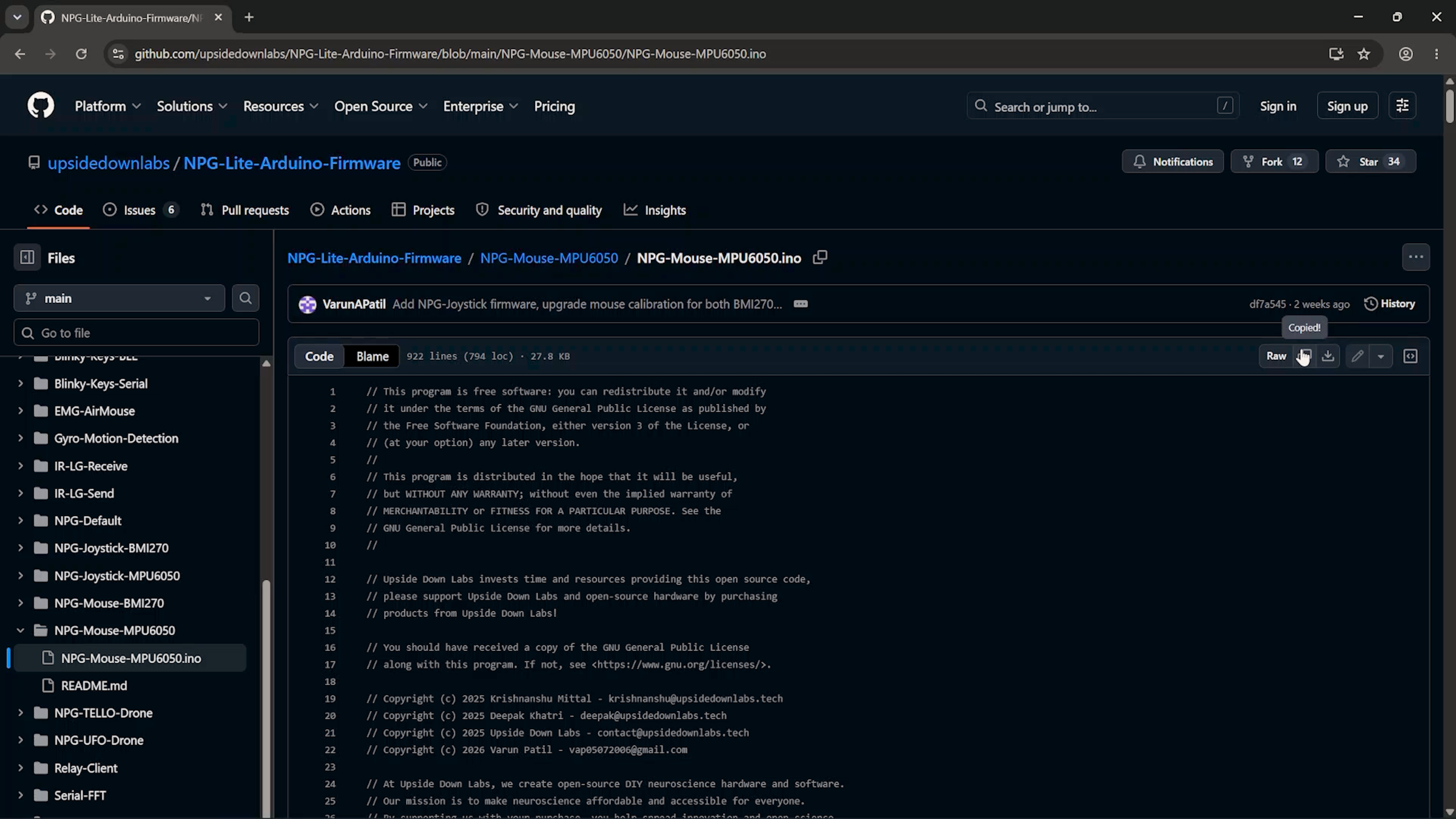Open the Raw file view
Image resolution: width=1456 pixels, height=819 pixels.
(1276, 356)
